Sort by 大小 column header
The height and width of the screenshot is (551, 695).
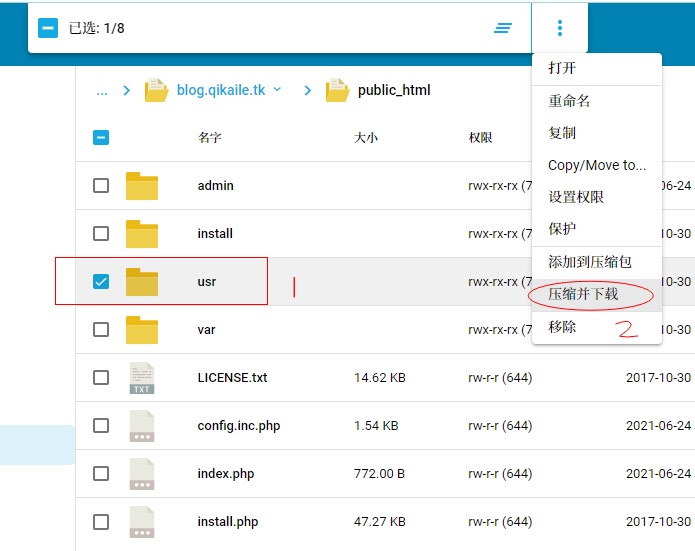[x=366, y=138]
